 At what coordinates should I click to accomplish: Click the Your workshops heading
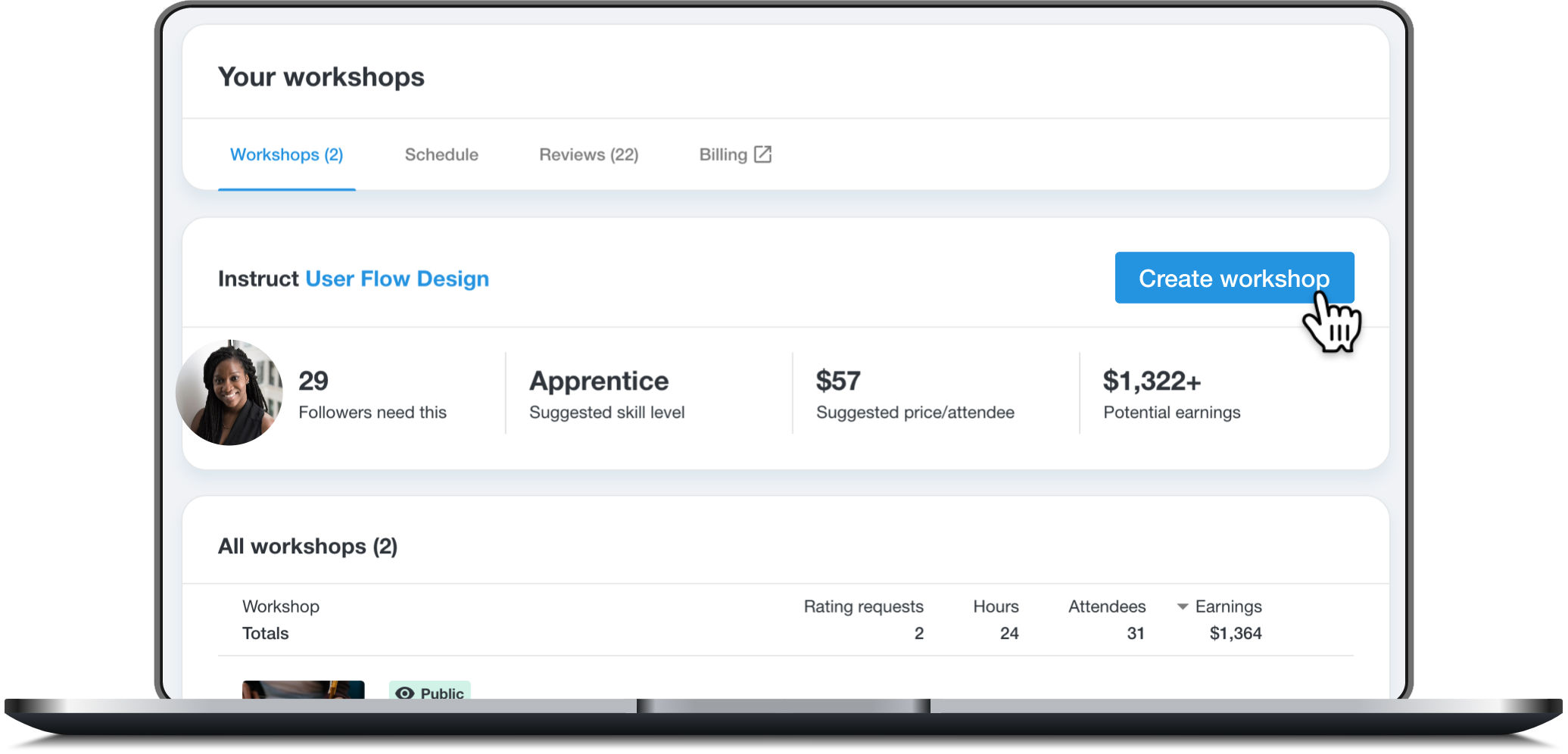coord(321,77)
